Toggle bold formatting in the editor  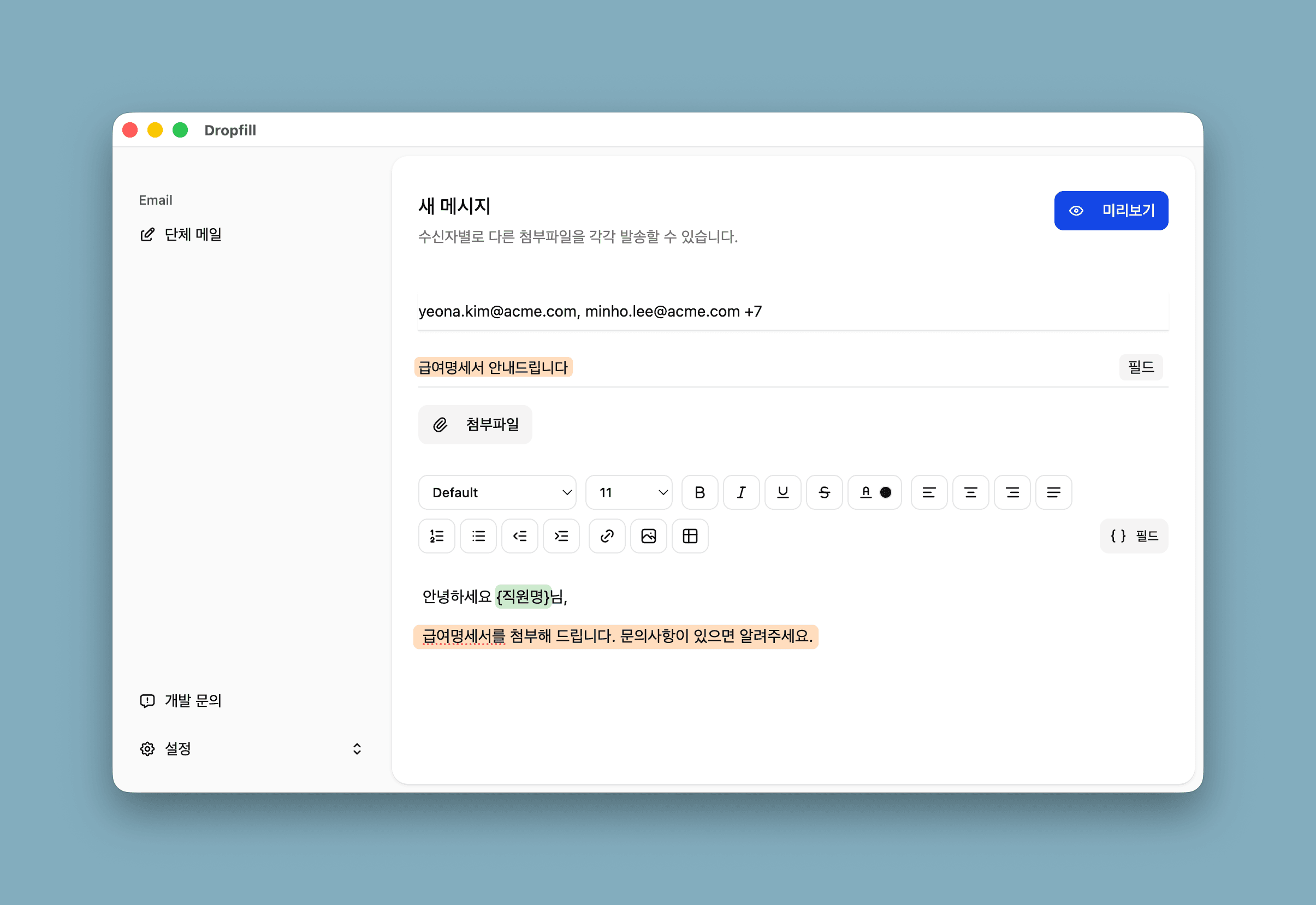700,492
